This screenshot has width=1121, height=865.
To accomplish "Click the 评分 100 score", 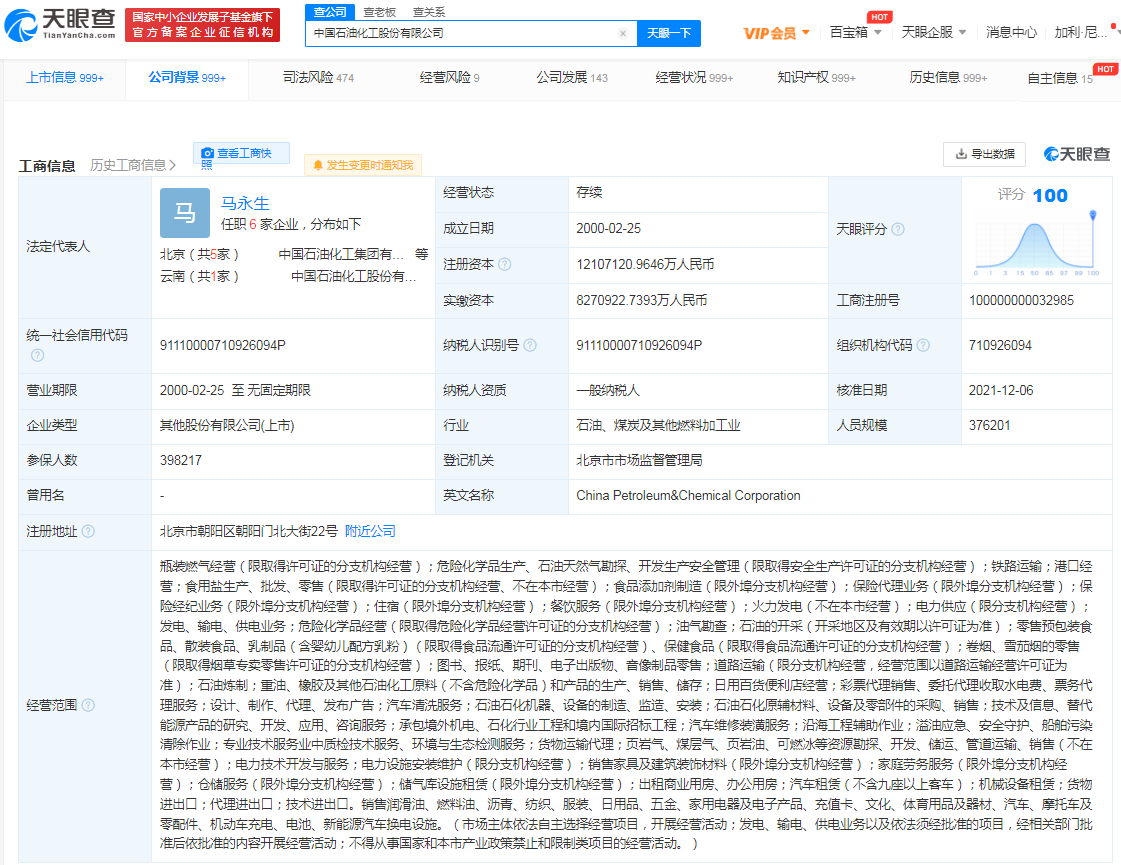I will click(x=1032, y=195).
